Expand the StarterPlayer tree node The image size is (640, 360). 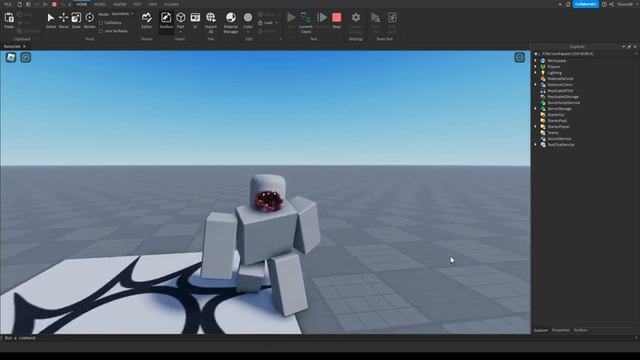536,127
